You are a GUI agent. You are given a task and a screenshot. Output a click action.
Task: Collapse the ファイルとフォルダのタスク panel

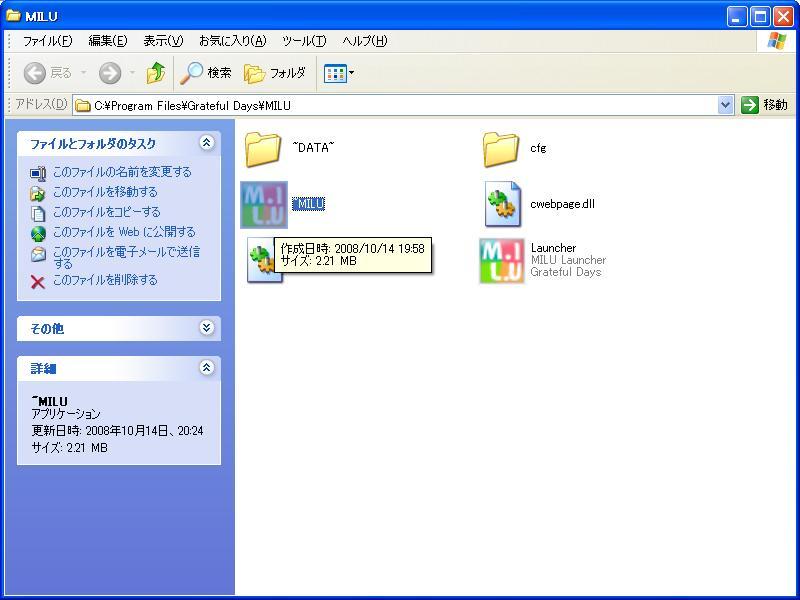click(207, 143)
